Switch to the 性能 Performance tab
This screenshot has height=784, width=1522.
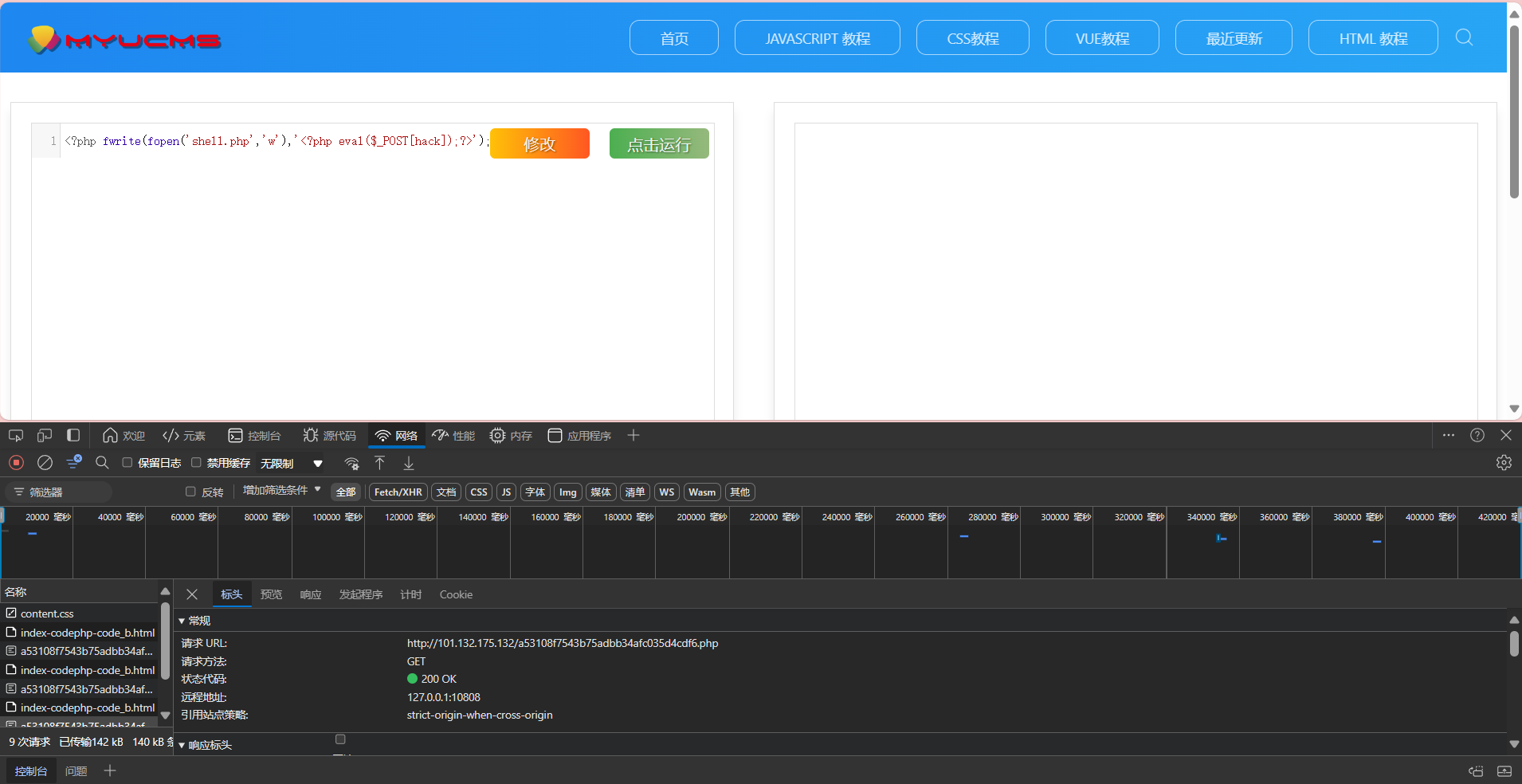(x=453, y=435)
